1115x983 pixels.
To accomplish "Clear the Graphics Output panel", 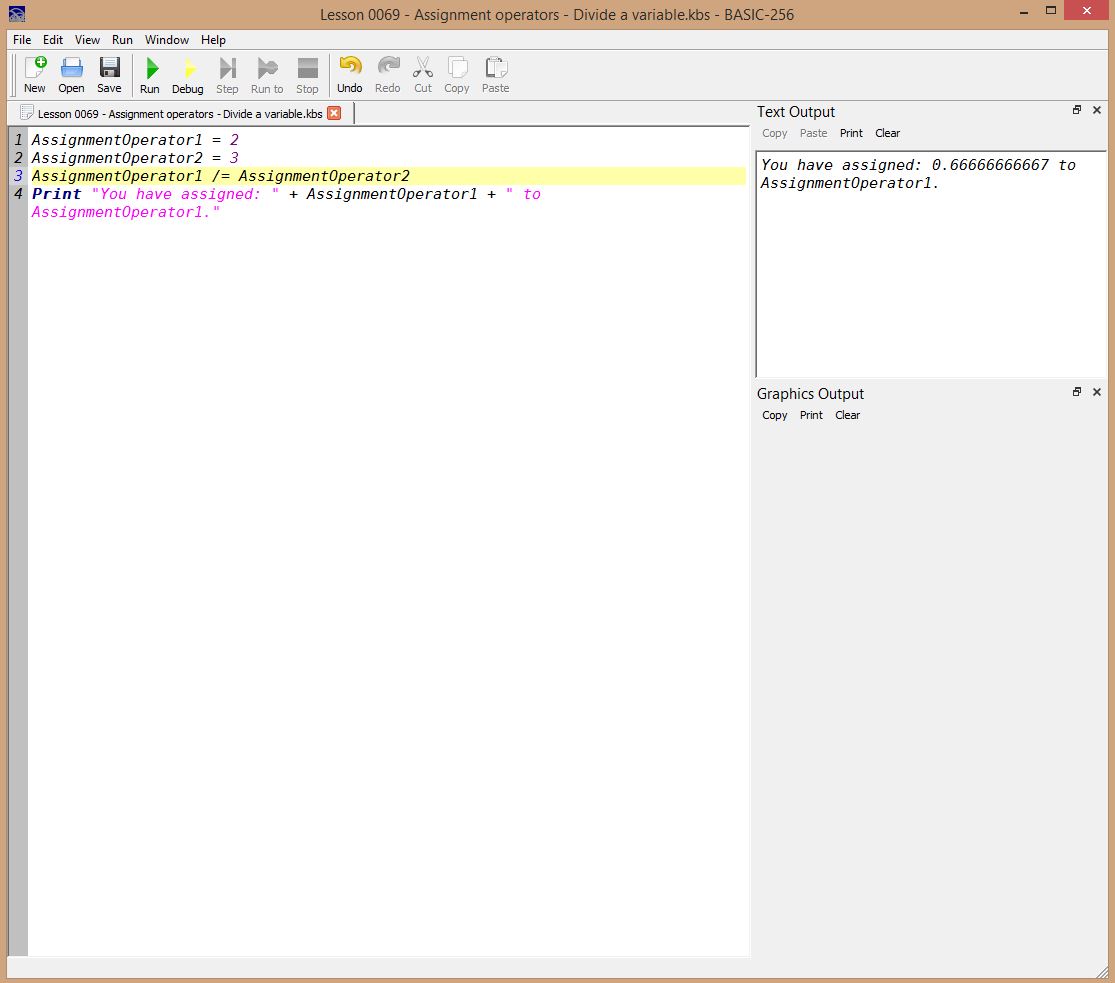I will 847,415.
